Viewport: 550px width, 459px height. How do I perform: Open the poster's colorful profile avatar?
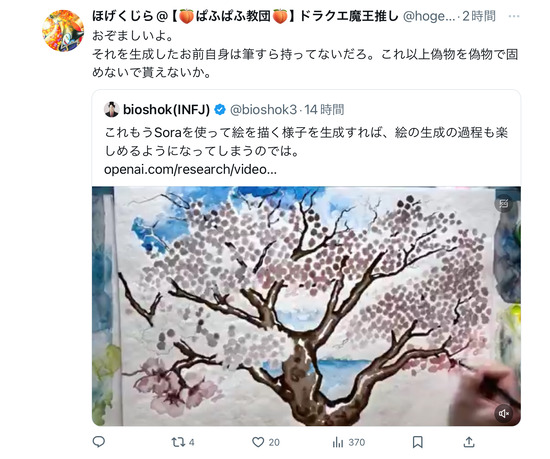[x=63, y=31]
